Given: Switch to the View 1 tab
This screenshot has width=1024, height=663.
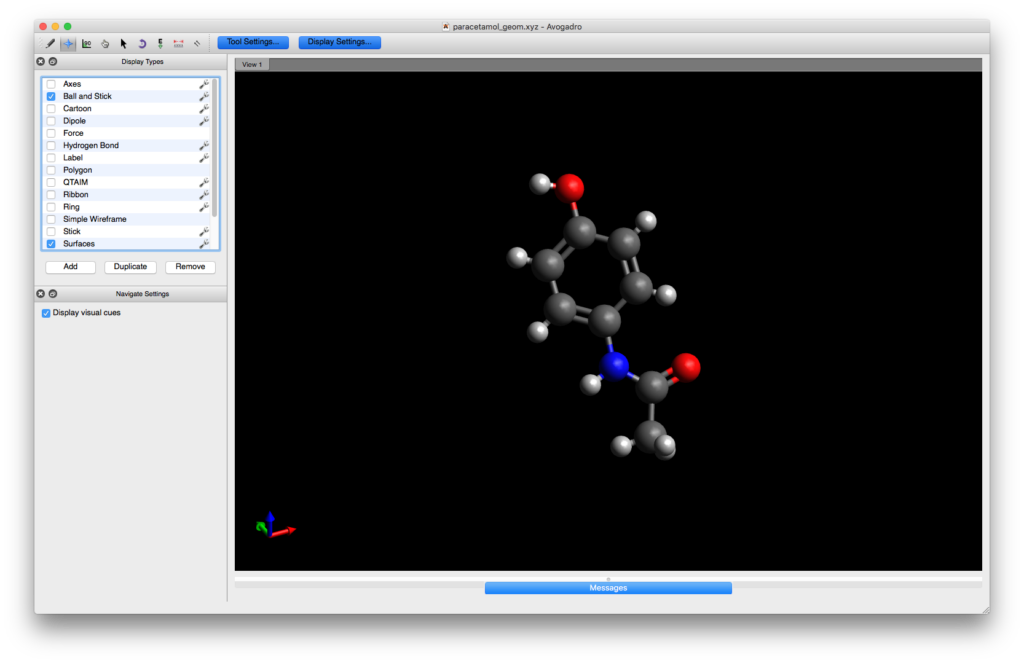Looking at the screenshot, I should coord(252,65).
